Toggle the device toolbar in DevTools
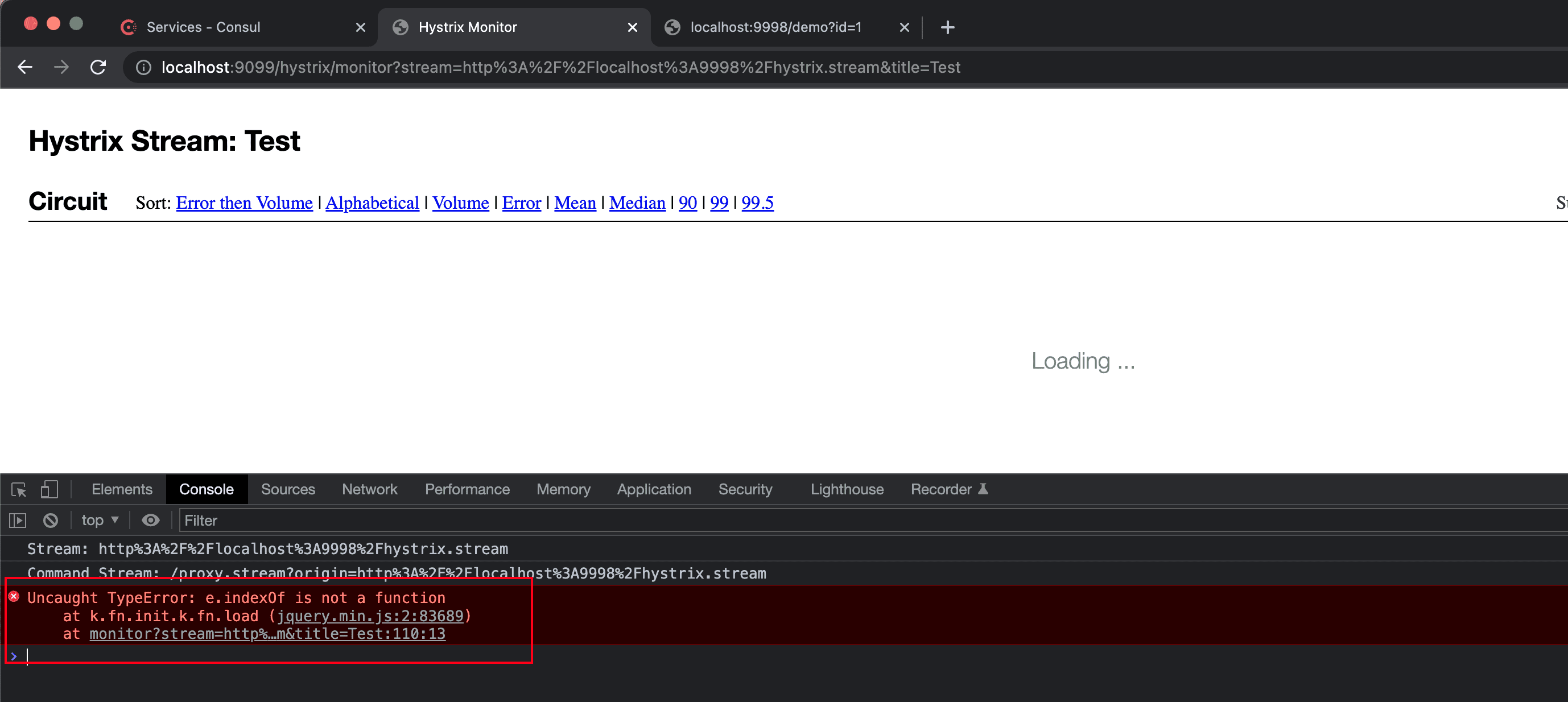 (49, 489)
